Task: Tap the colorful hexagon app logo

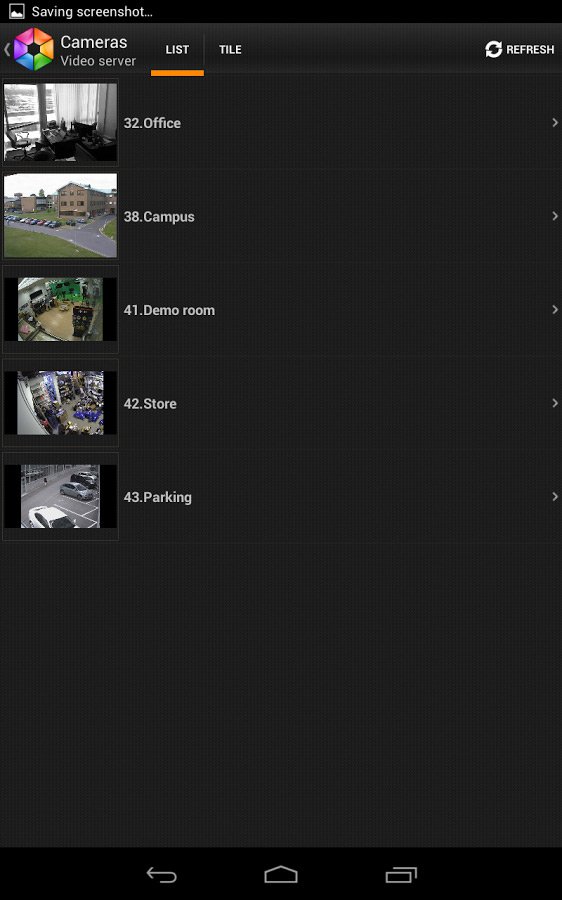Action: pyautogui.click(x=33, y=49)
